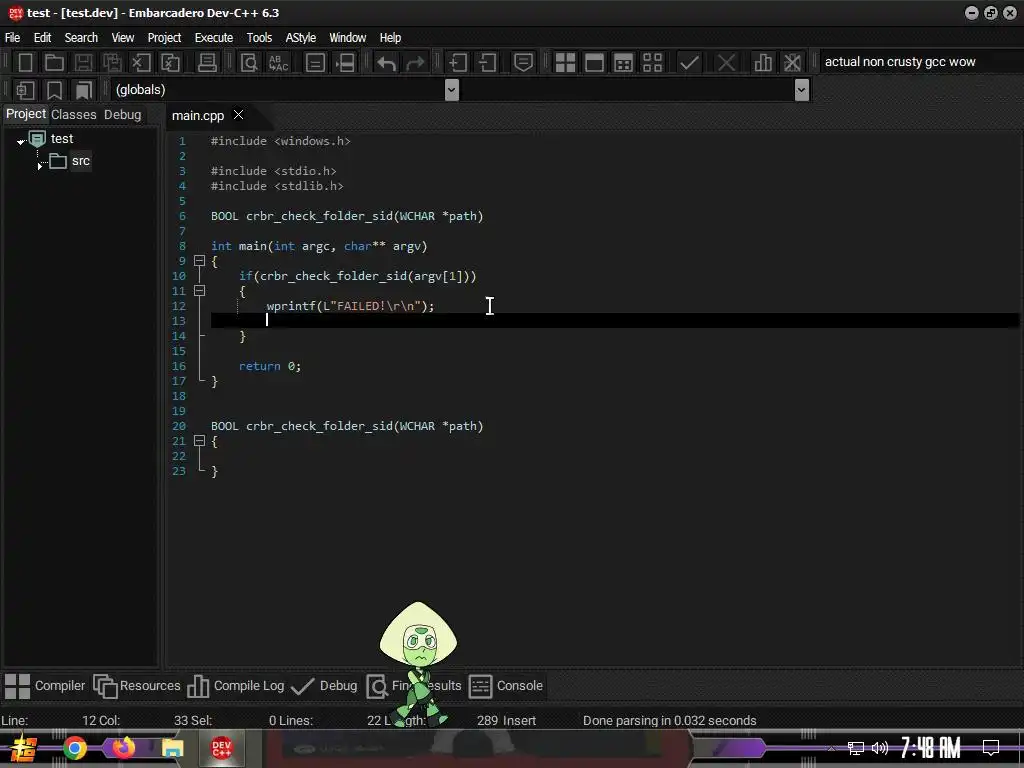Close the main.cpp editor tab
1024x768 pixels.
(239, 115)
